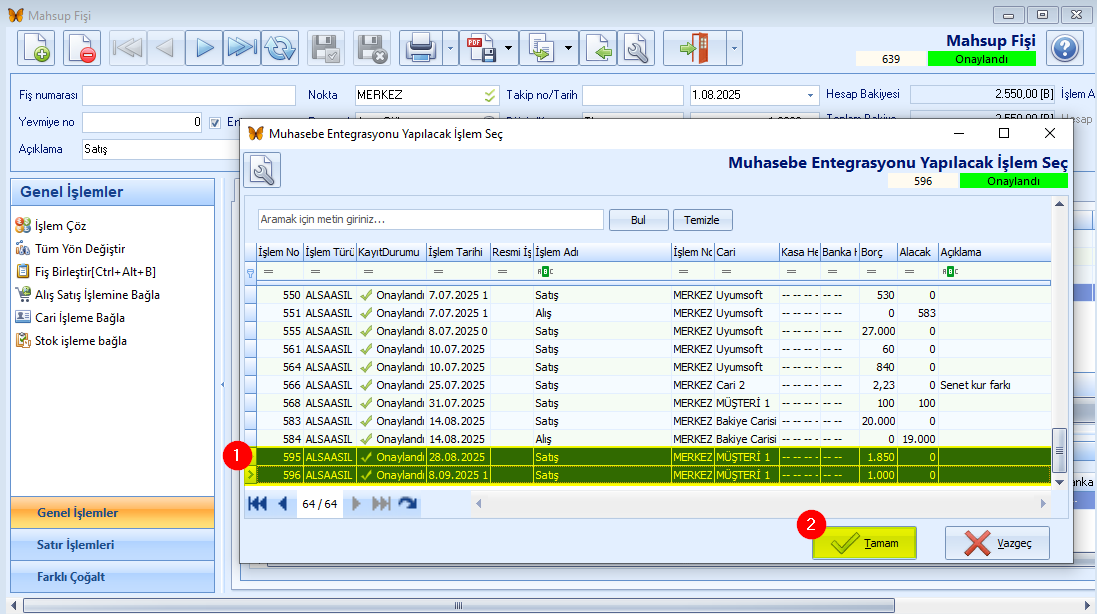Open the blue help question mark icon
The image size is (1097, 614).
pos(1065,48)
